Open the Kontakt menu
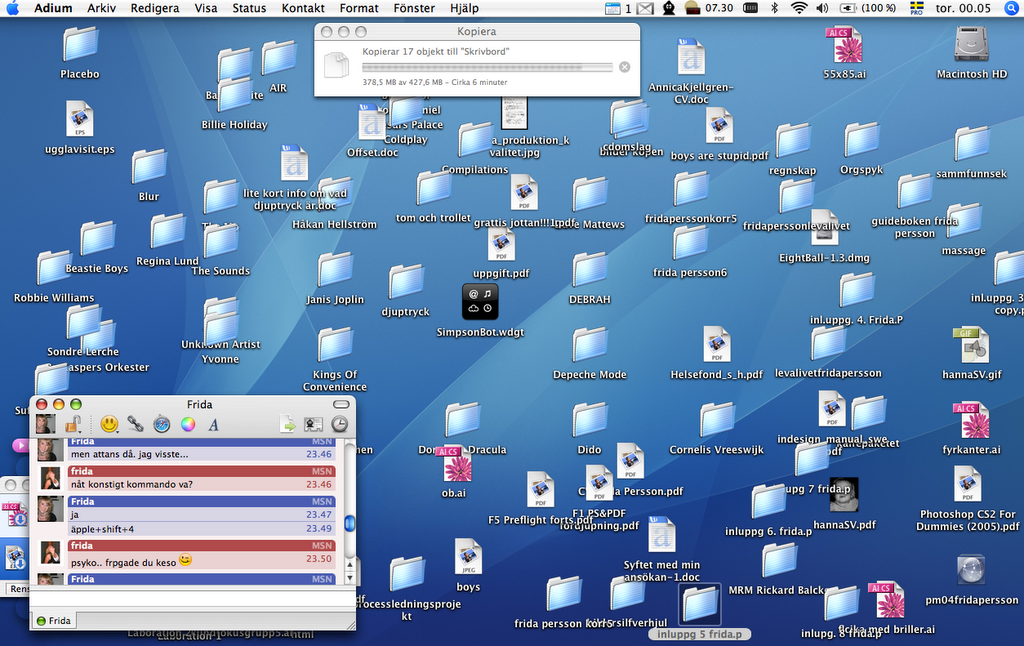Image resolution: width=1024 pixels, height=646 pixels. (303, 8)
